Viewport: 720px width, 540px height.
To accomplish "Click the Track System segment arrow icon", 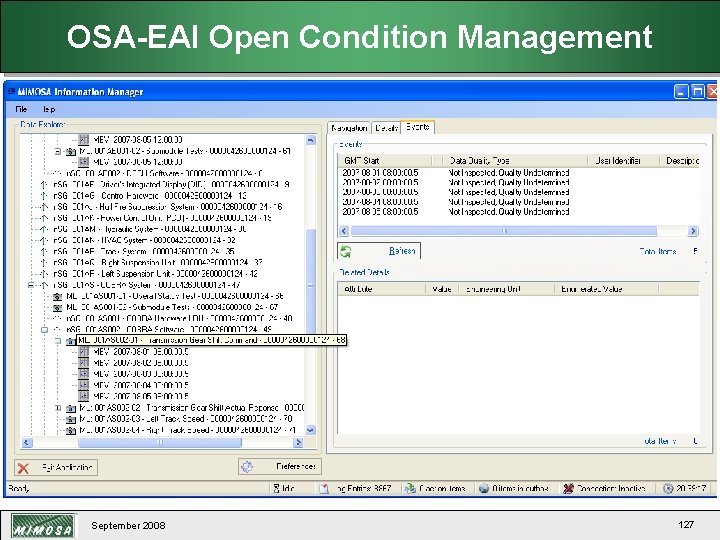I will click(x=44, y=251).
